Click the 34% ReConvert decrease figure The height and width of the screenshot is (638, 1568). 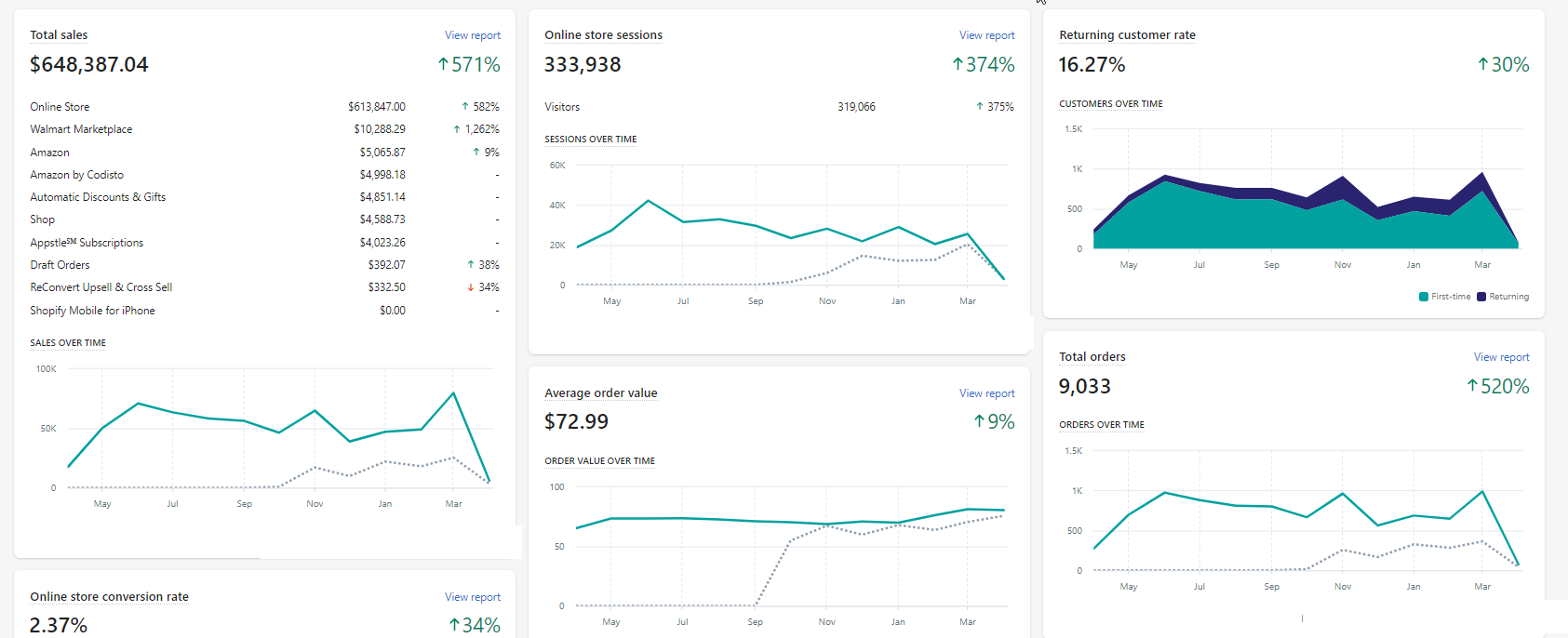click(x=483, y=287)
